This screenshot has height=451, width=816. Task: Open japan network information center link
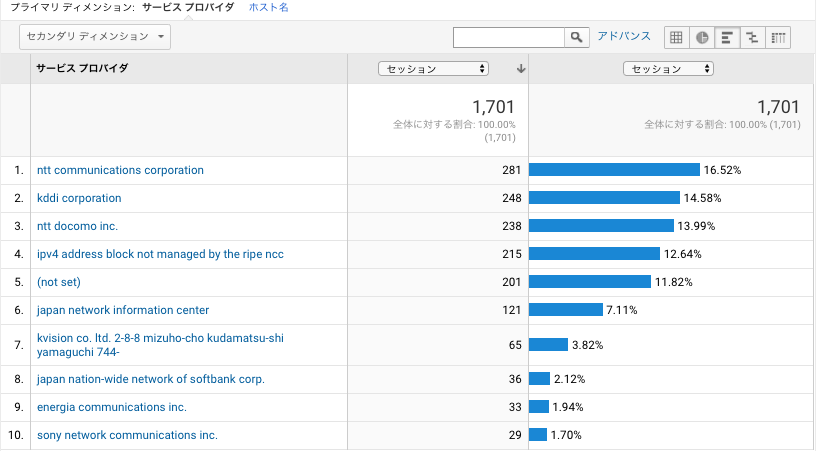click(x=123, y=310)
